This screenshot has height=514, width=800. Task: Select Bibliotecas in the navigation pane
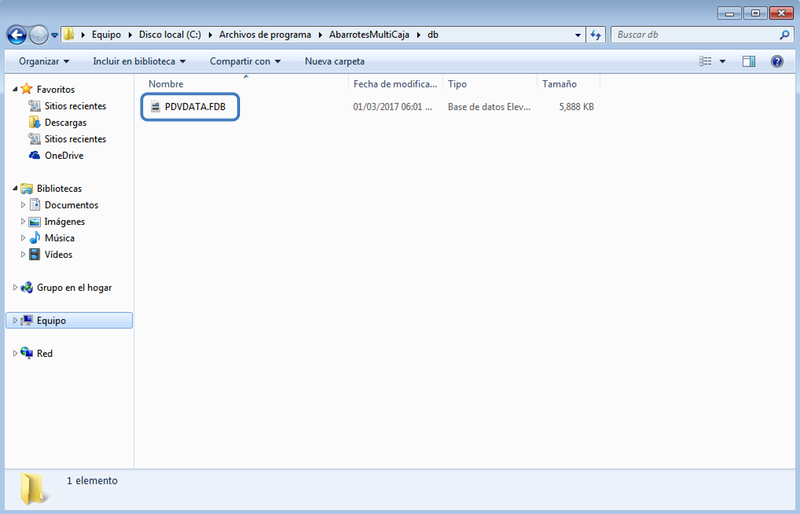coord(59,188)
